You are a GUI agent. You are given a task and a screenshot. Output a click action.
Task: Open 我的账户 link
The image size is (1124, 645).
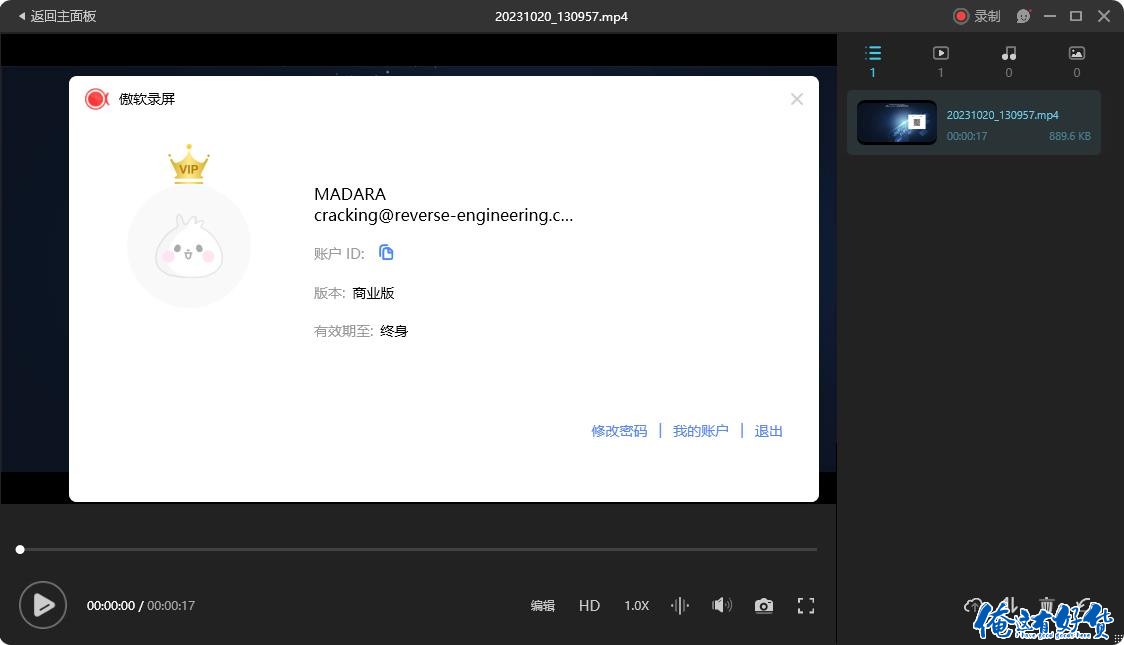[x=700, y=431]
